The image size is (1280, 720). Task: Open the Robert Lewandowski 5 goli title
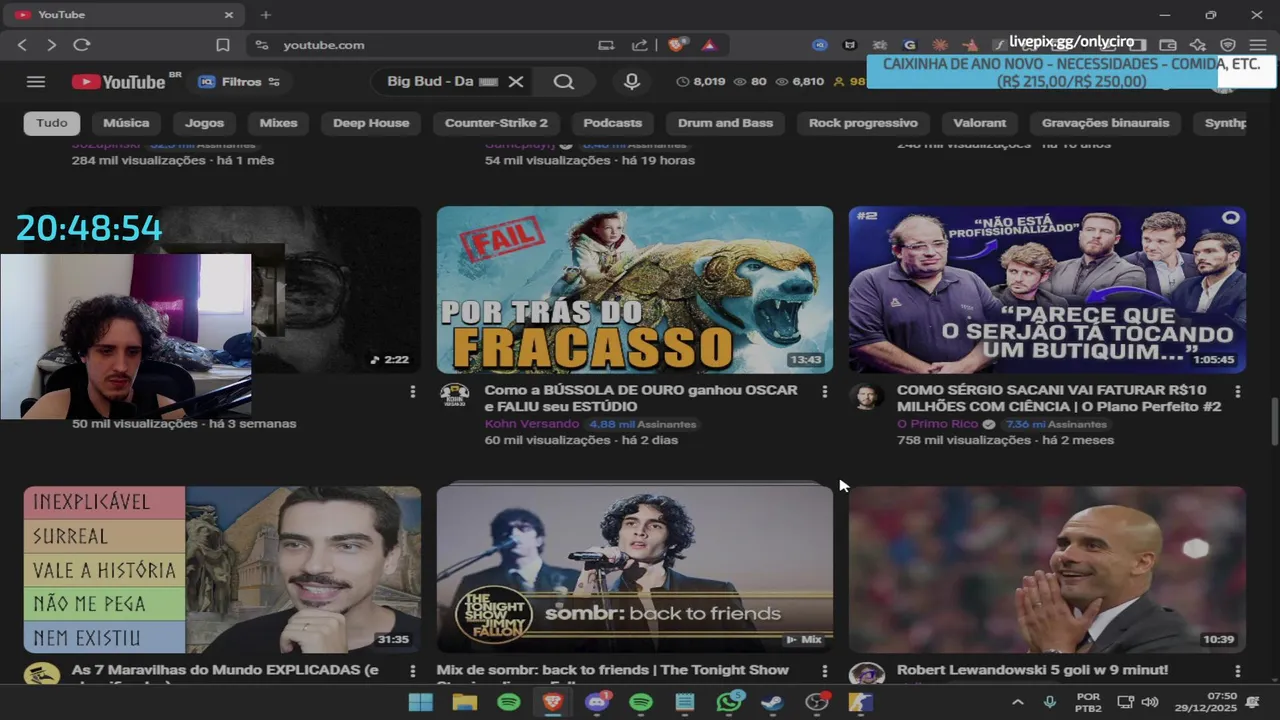click(1032, 670)
